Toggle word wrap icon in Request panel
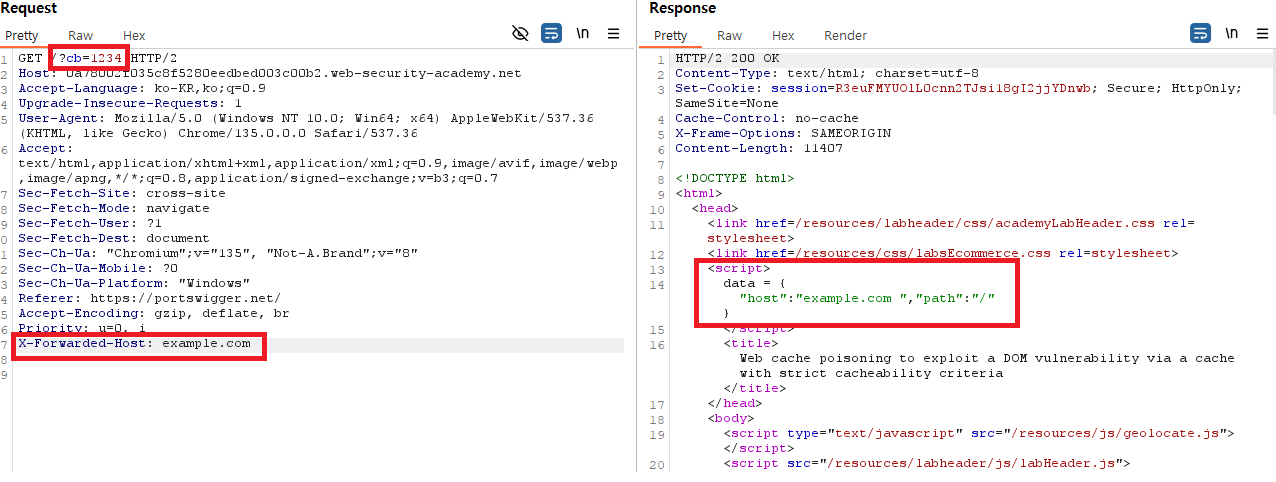 click(551, 33)
